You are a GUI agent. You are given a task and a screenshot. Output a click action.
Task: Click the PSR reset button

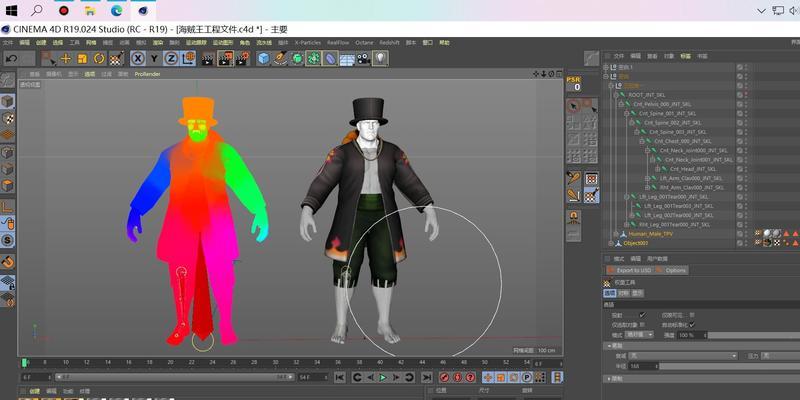573,84
